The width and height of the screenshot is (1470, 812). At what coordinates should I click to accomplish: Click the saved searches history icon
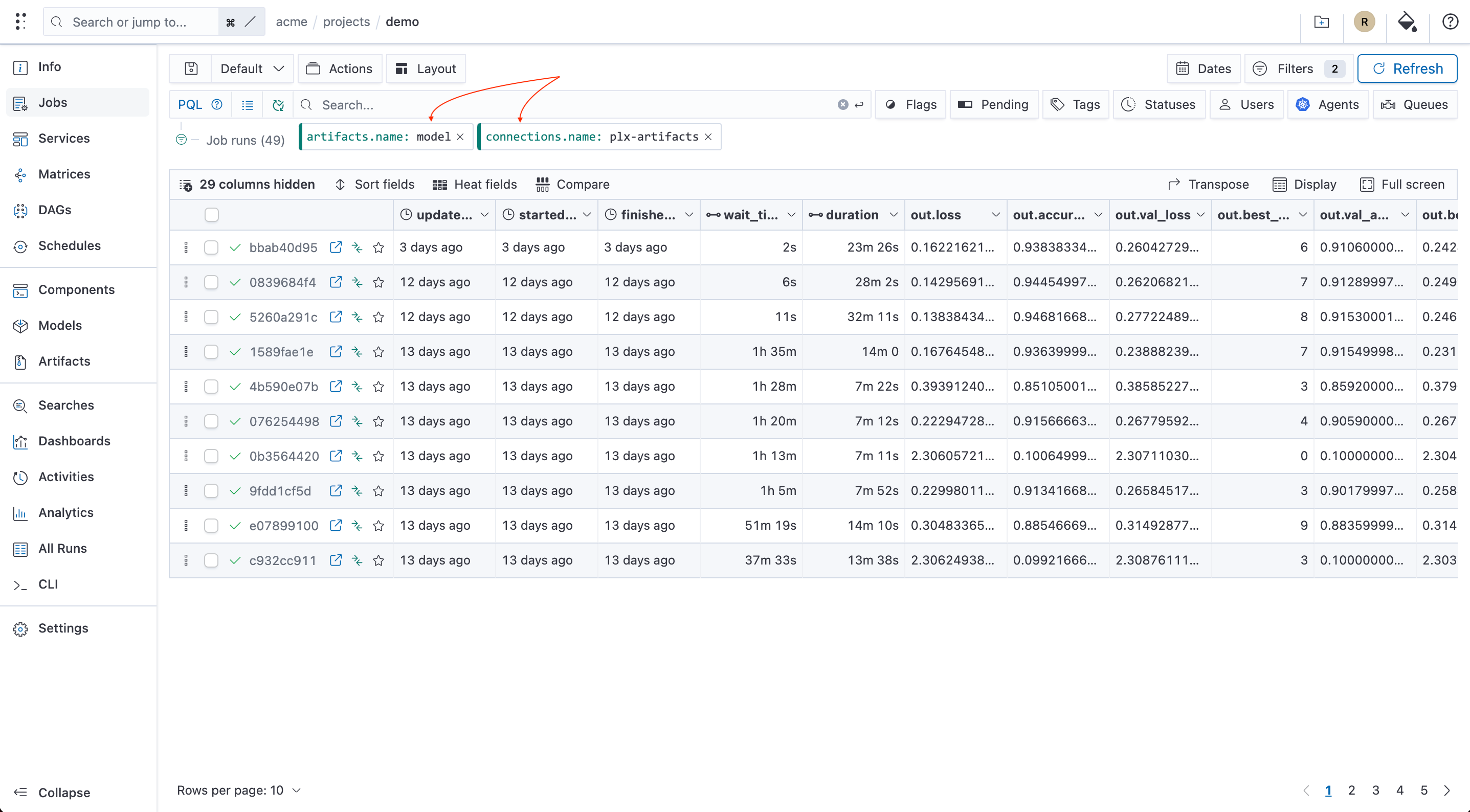tap(278, 105)
